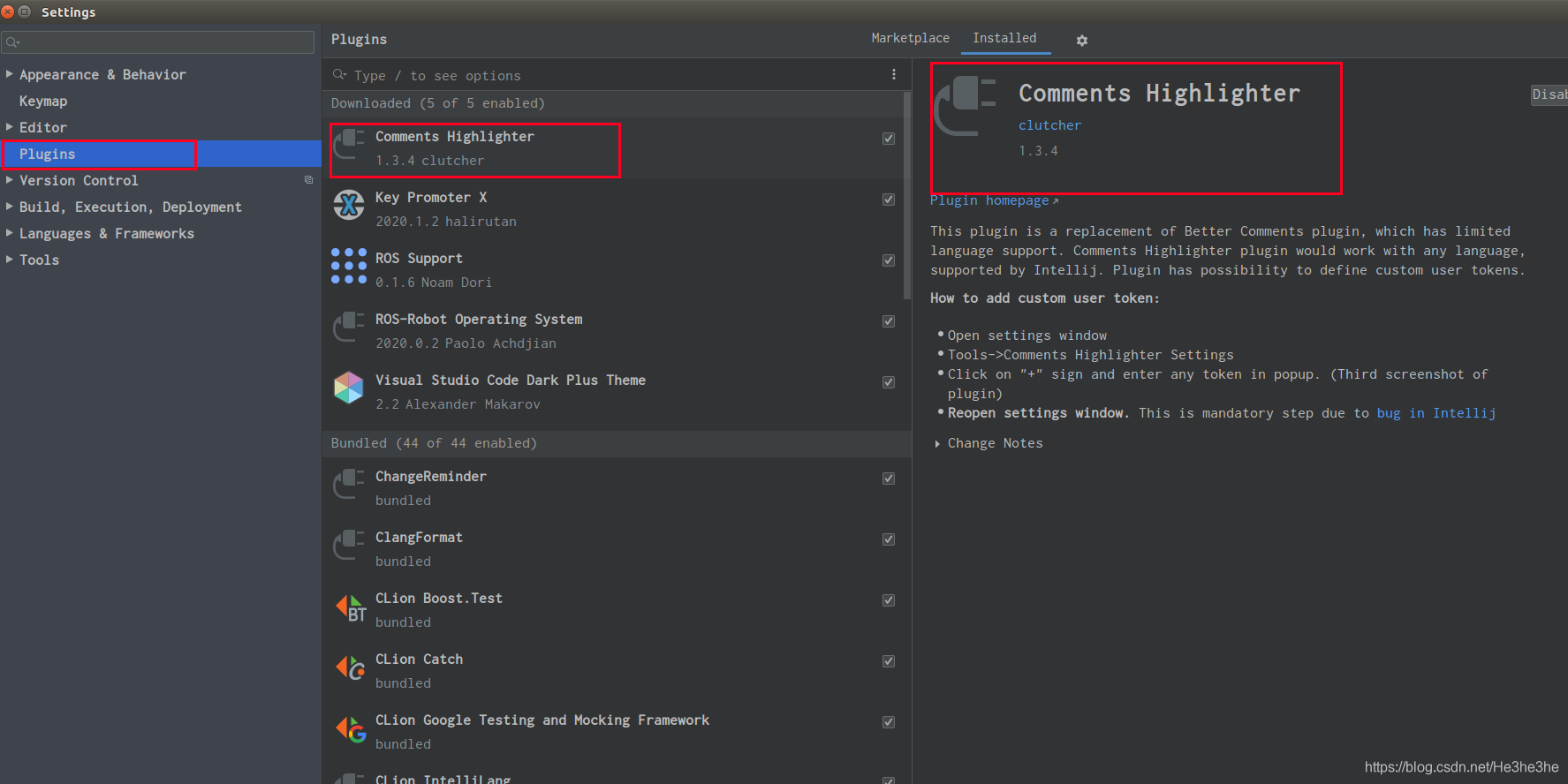
Task: Expand Build, Execution, Deployment node
Action: 9,207
